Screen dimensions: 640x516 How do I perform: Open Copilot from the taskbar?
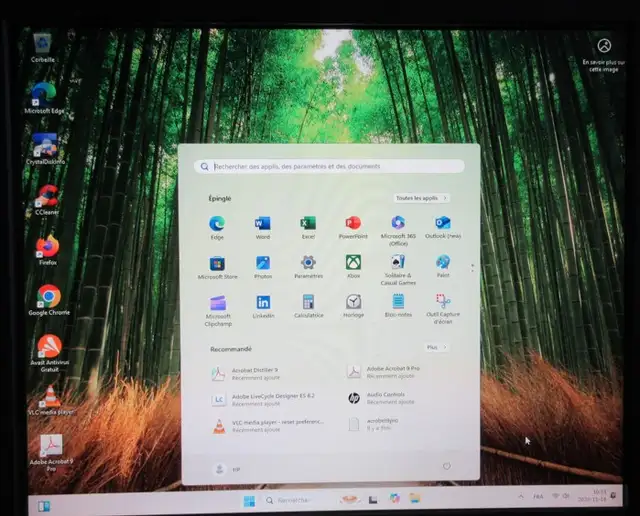[x=394, y=498]
